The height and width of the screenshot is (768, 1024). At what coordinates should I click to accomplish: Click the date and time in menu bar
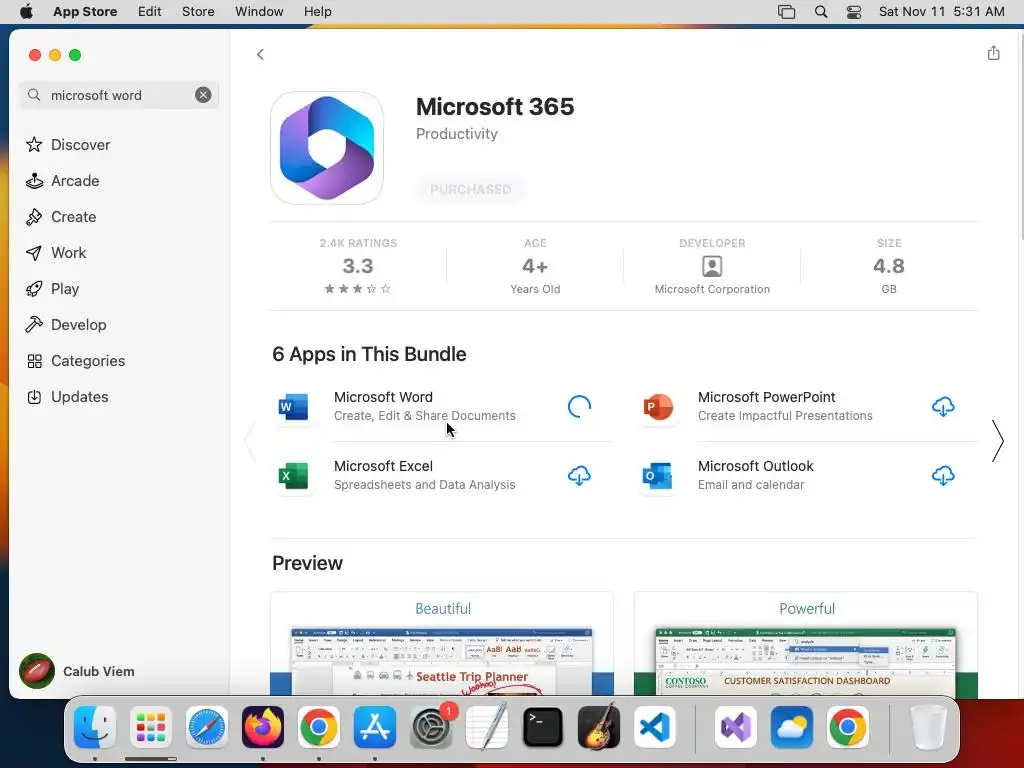941,12
